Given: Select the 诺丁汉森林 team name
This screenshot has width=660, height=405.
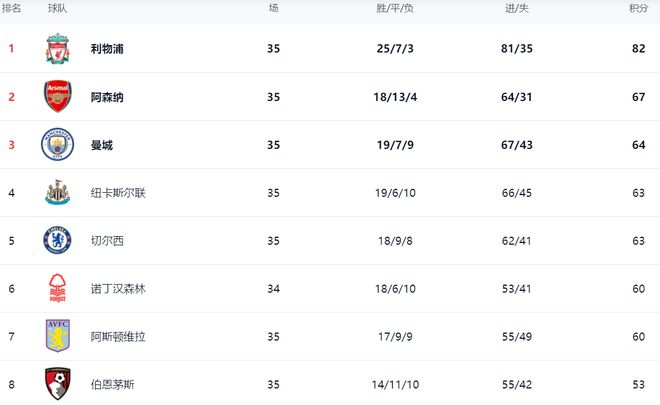Looking at the screenshot, I should (119, 289).
